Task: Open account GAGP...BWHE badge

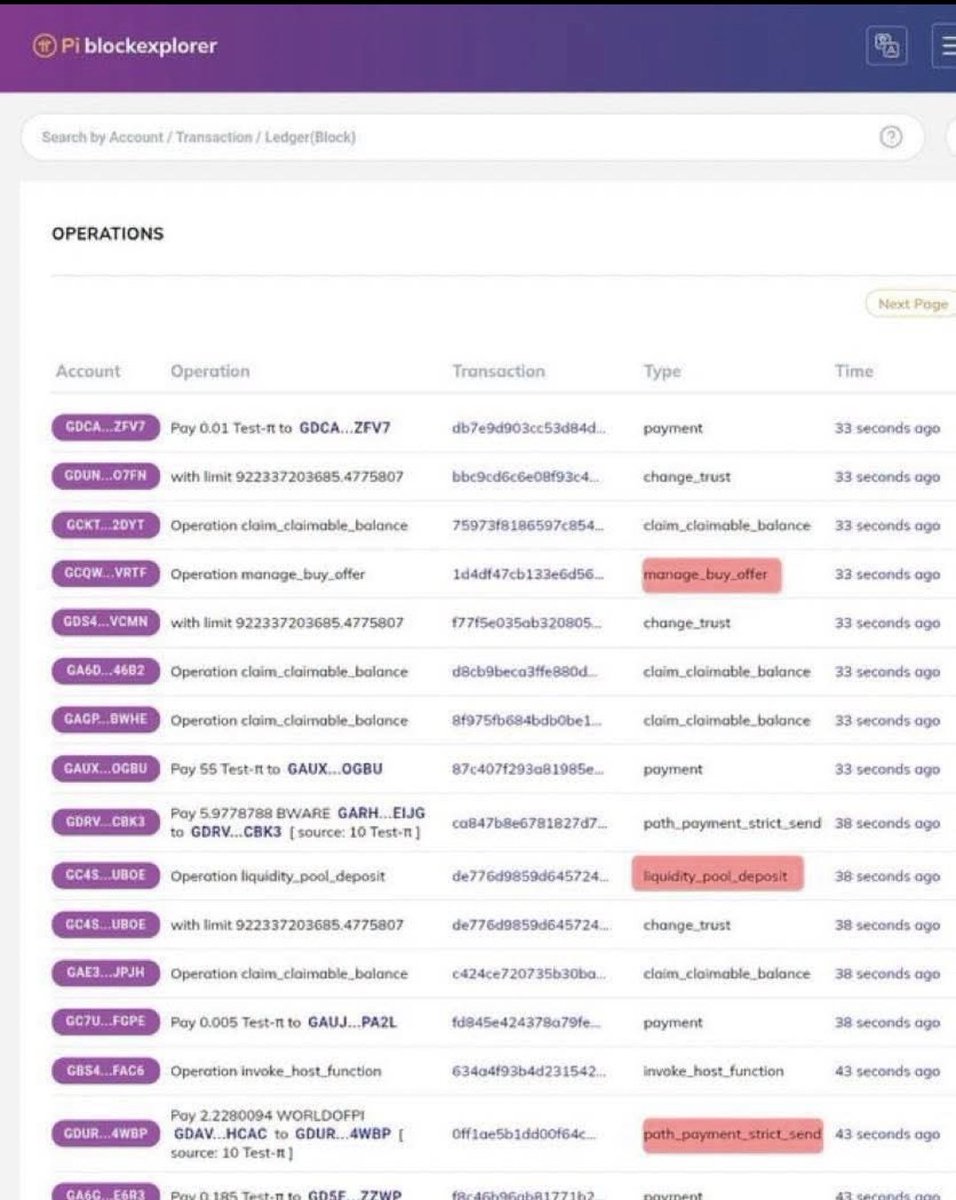Action: tap(105, 720)
